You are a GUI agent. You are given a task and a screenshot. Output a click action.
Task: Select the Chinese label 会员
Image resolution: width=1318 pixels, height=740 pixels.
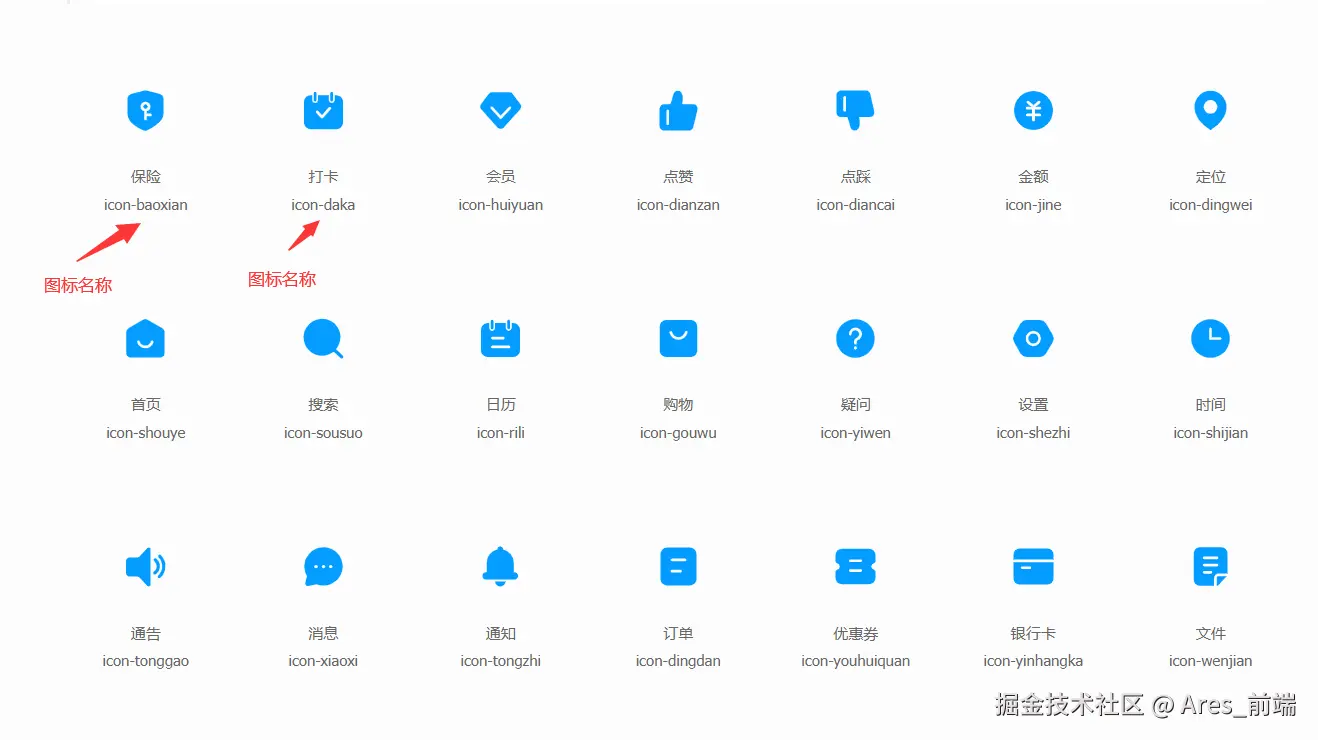click(x=500, y=177)
